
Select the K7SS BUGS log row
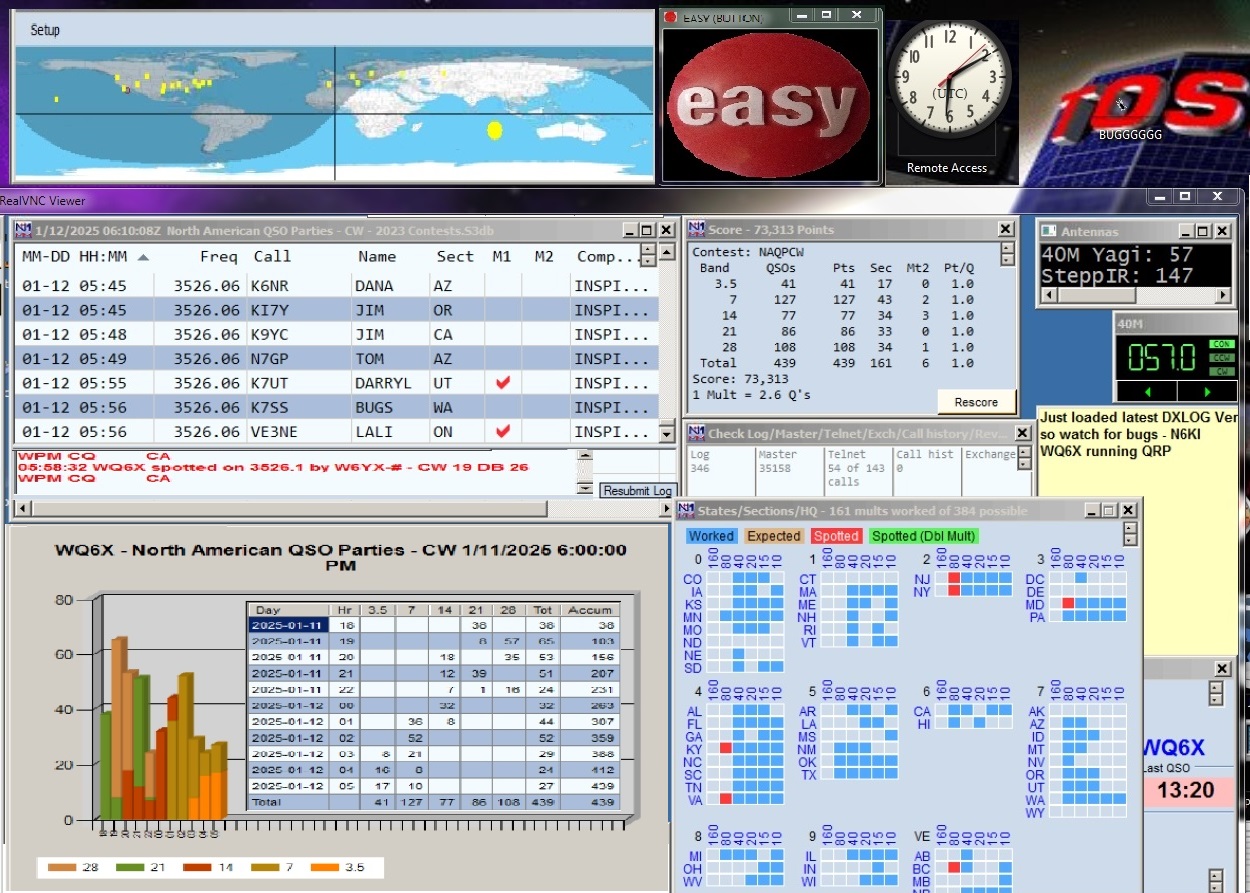[335, 407]
